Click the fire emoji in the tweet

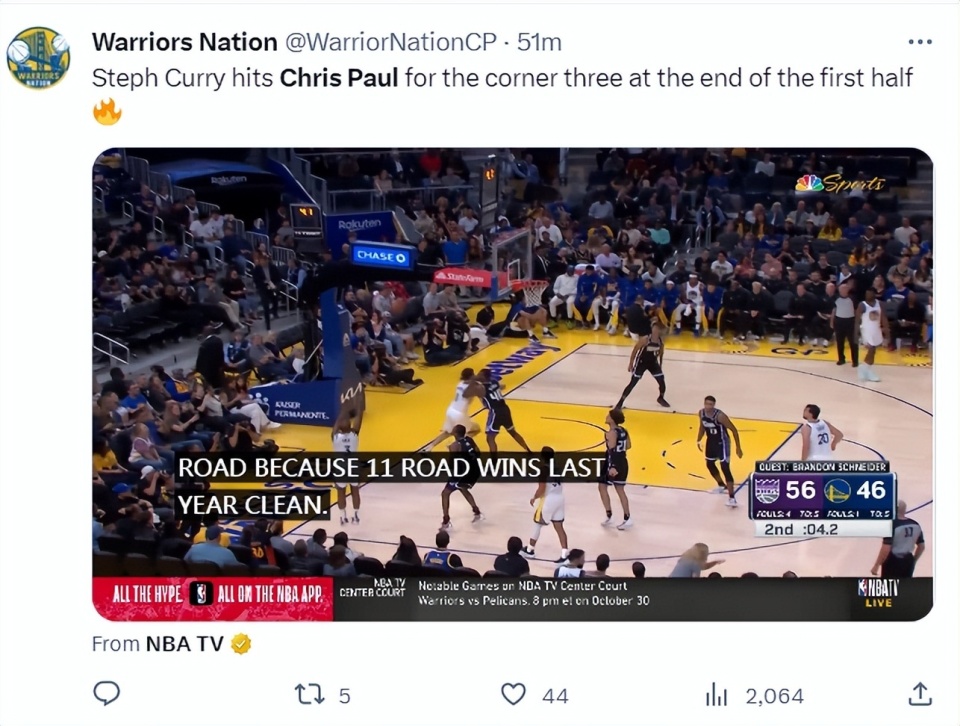(107, 111)
